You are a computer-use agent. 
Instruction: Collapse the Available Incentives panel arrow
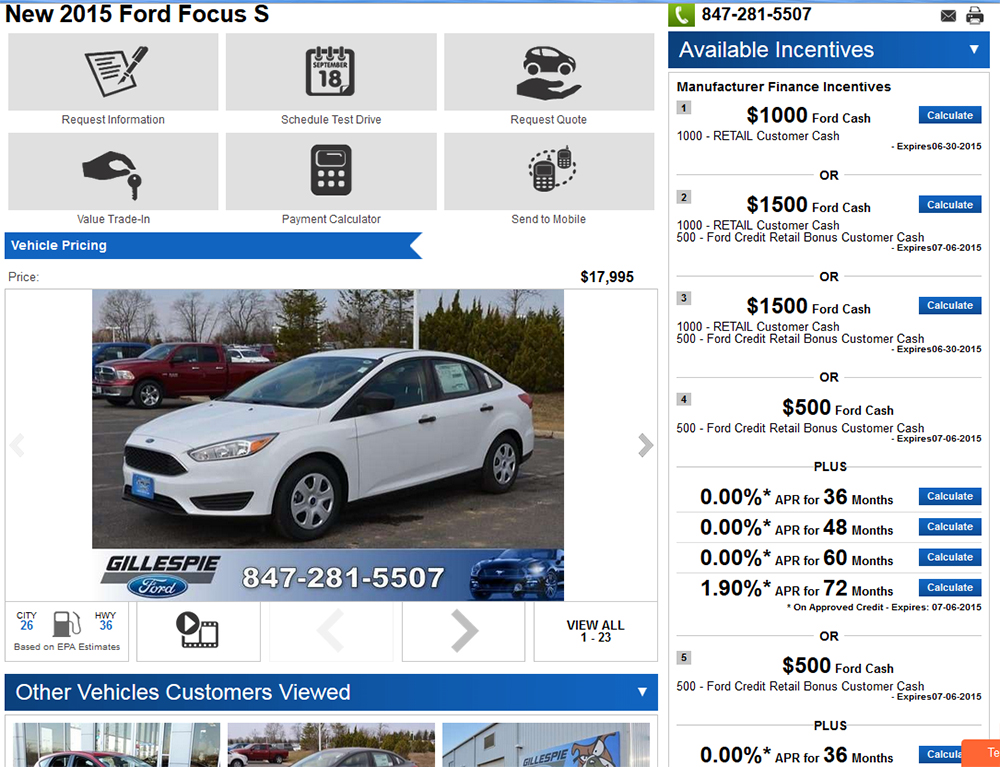point(974,49)
